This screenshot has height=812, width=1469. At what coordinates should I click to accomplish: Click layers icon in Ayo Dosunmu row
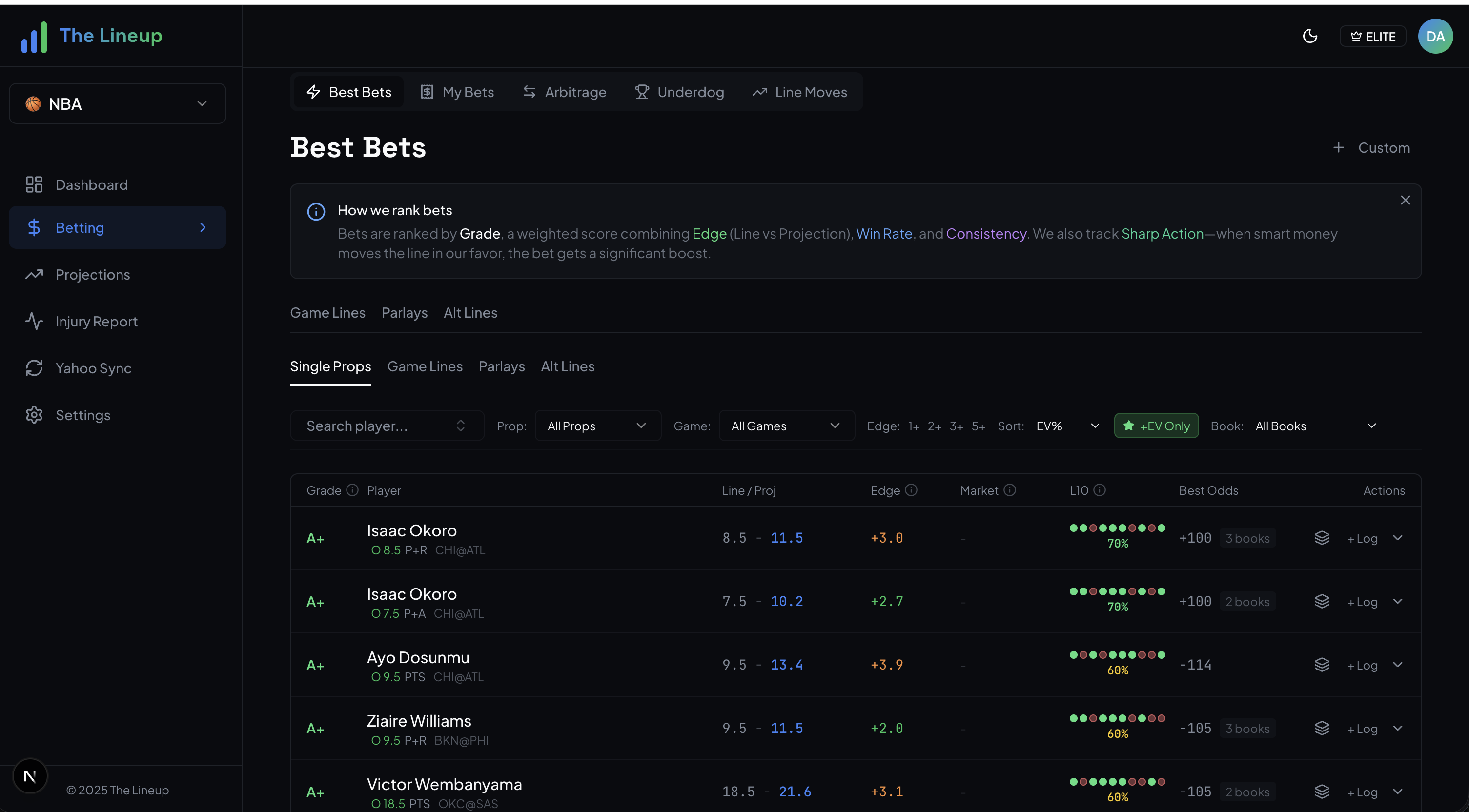point(1321,665)
